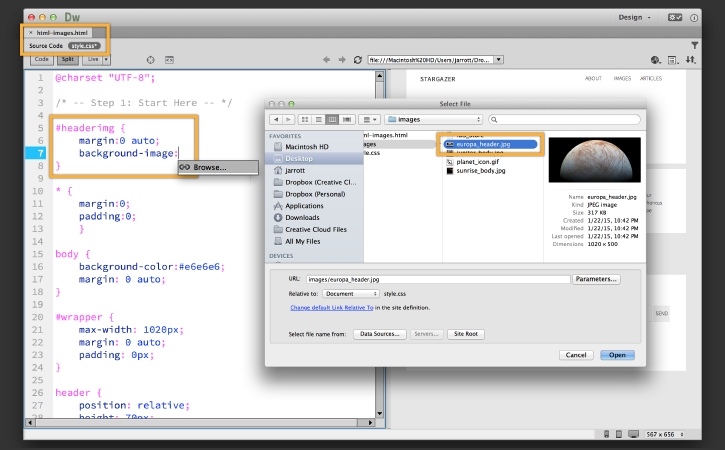
Task: Open the arrange-by dropdown in file dialog
Action: [369, 119]
